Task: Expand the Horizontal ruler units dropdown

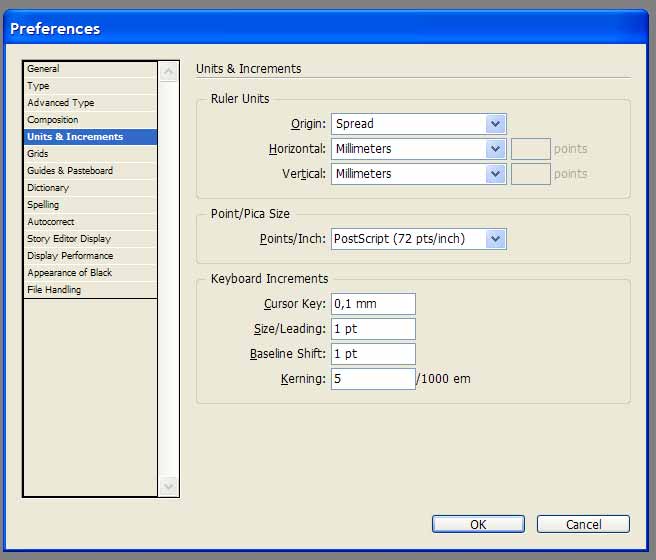Action: (x=496, y=149)
